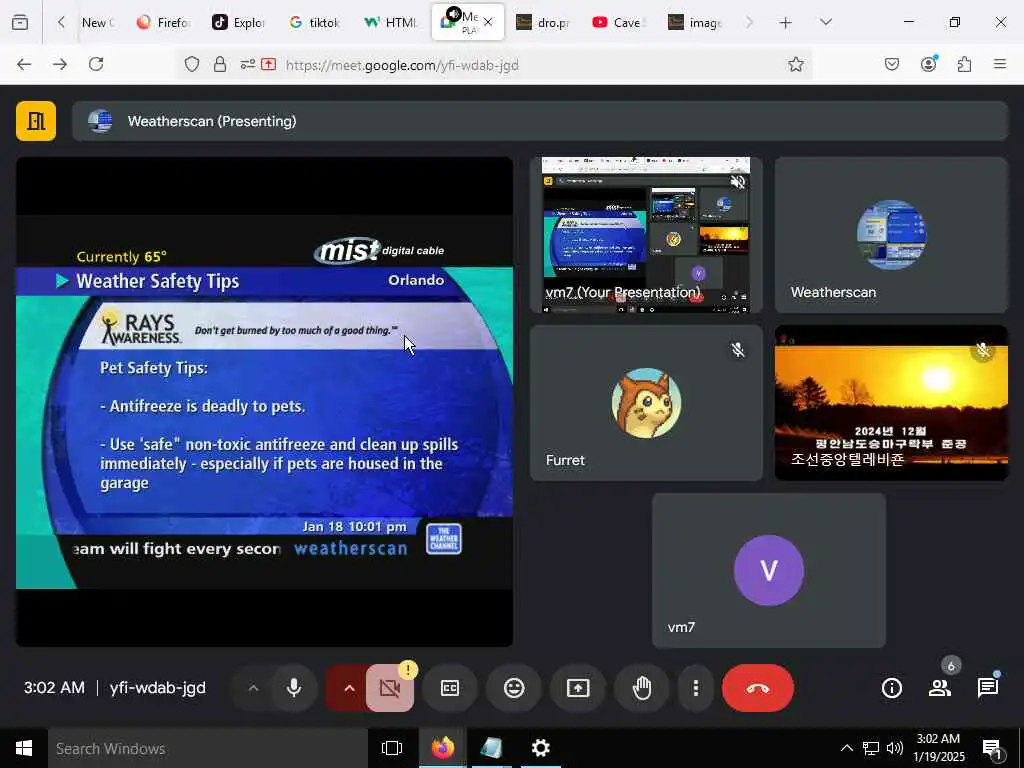Click the muted speaker icon on presentation tile

coord(738,182)
